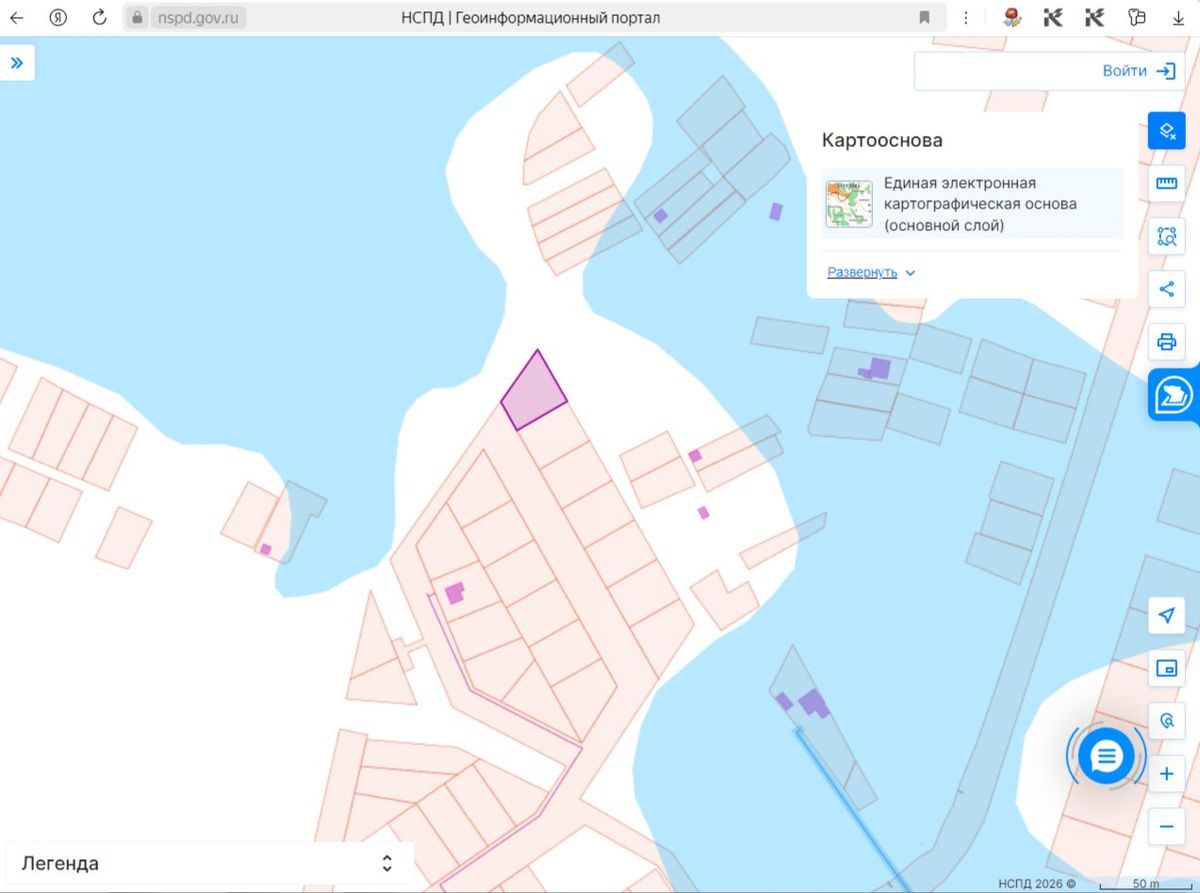
Task: Share the current map view
Action: [1166, 289]
